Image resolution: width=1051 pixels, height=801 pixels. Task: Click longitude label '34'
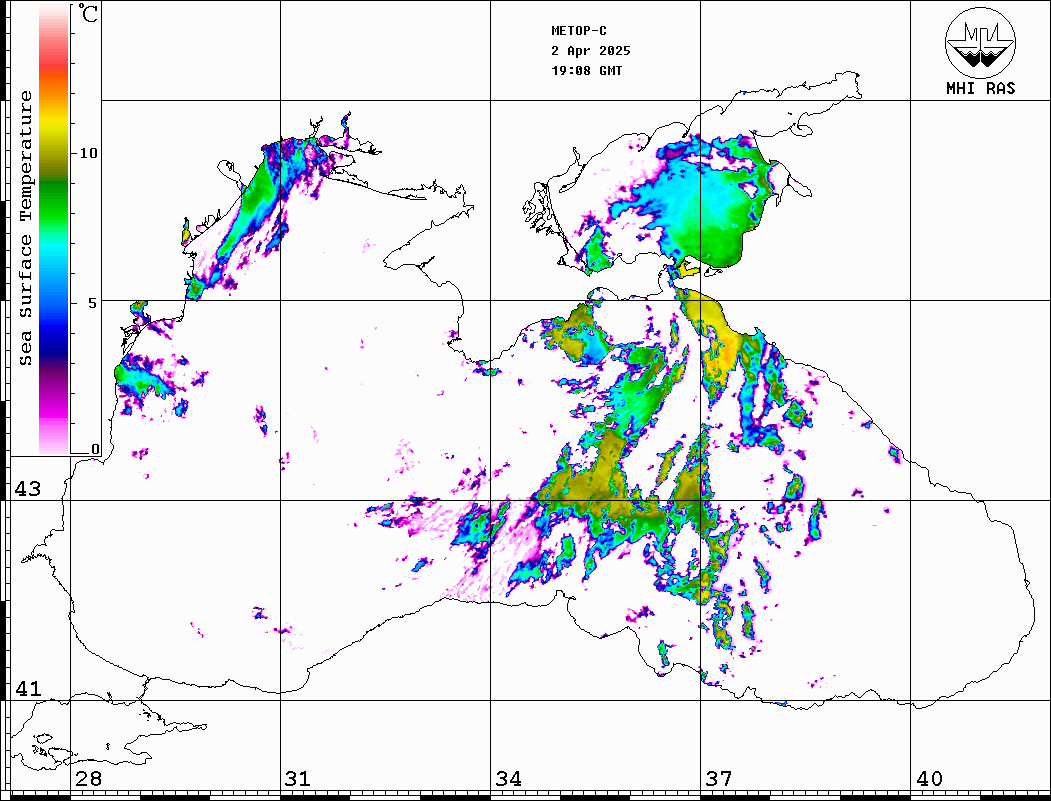point(508,779)
